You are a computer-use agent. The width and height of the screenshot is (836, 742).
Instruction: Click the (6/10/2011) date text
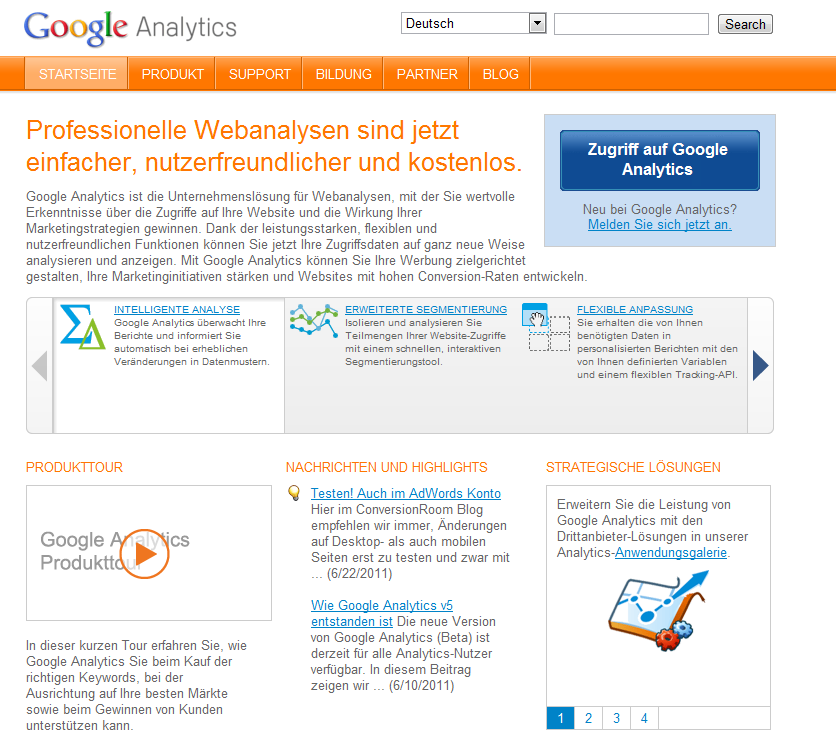(x=421, y=685)
